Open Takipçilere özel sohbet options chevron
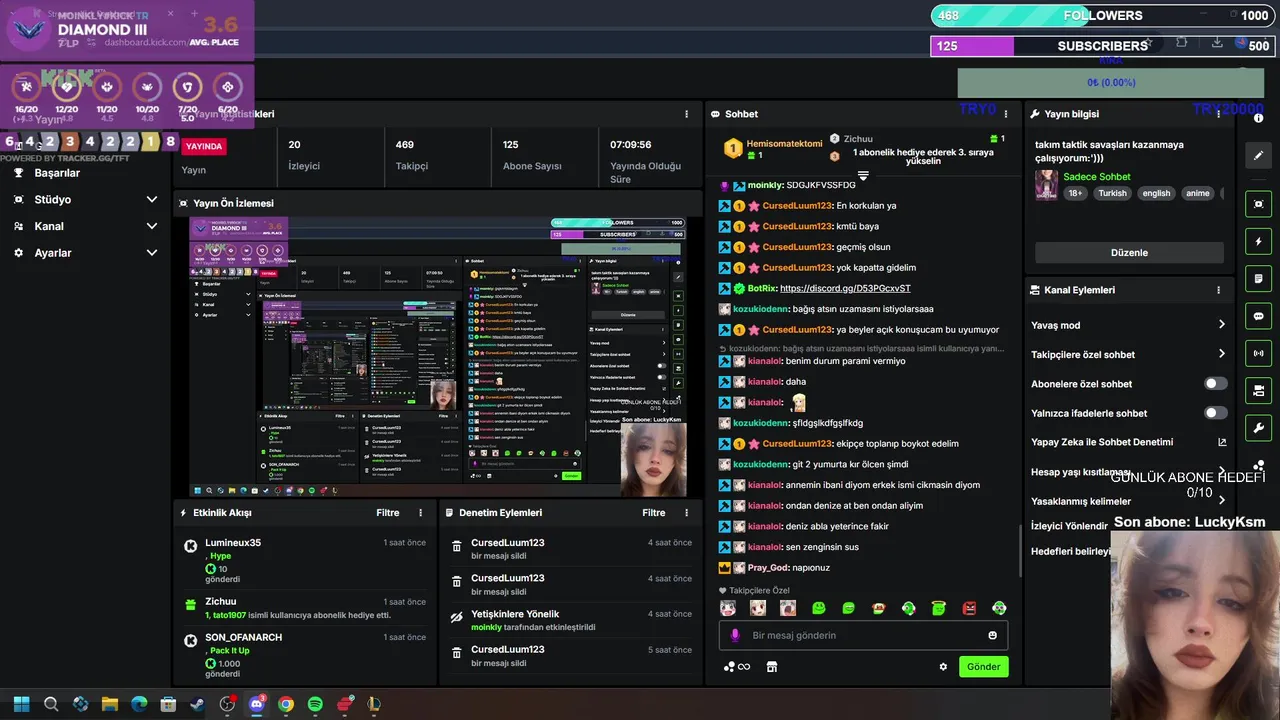Viewport: 1280px width, 720px height. coord(1221,354)
